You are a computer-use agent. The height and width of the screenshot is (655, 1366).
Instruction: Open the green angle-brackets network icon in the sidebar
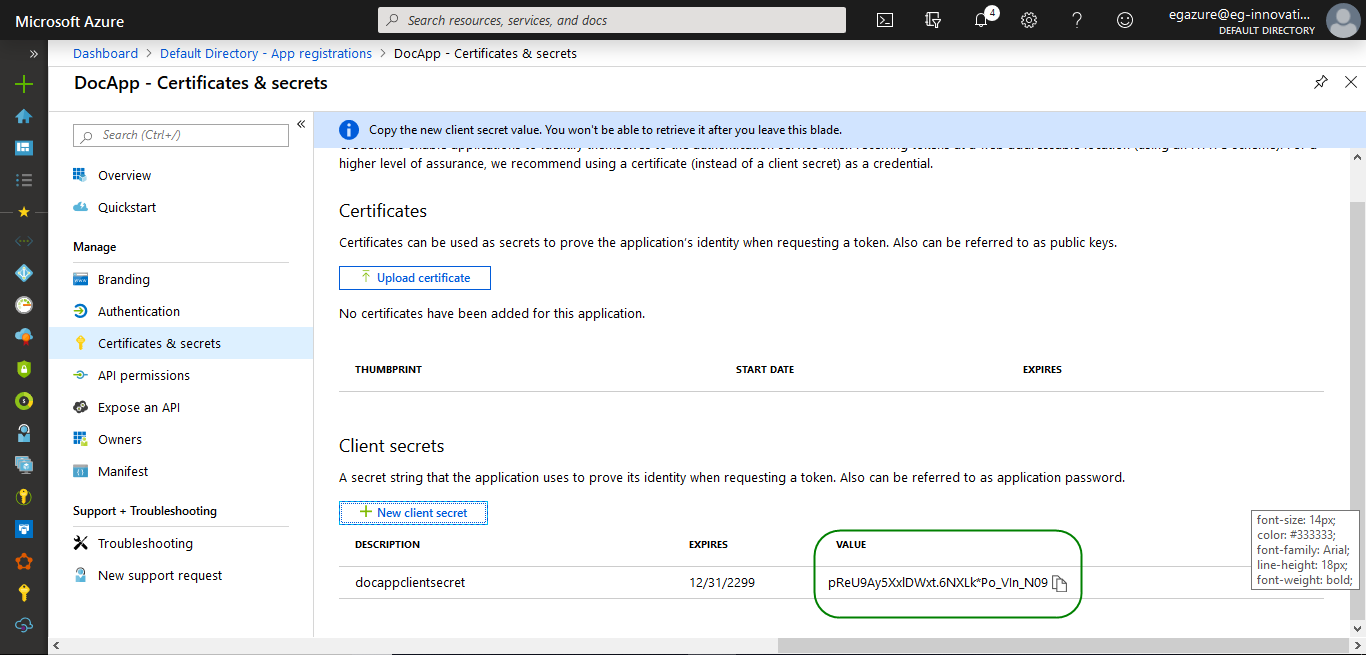coord(24,241)
